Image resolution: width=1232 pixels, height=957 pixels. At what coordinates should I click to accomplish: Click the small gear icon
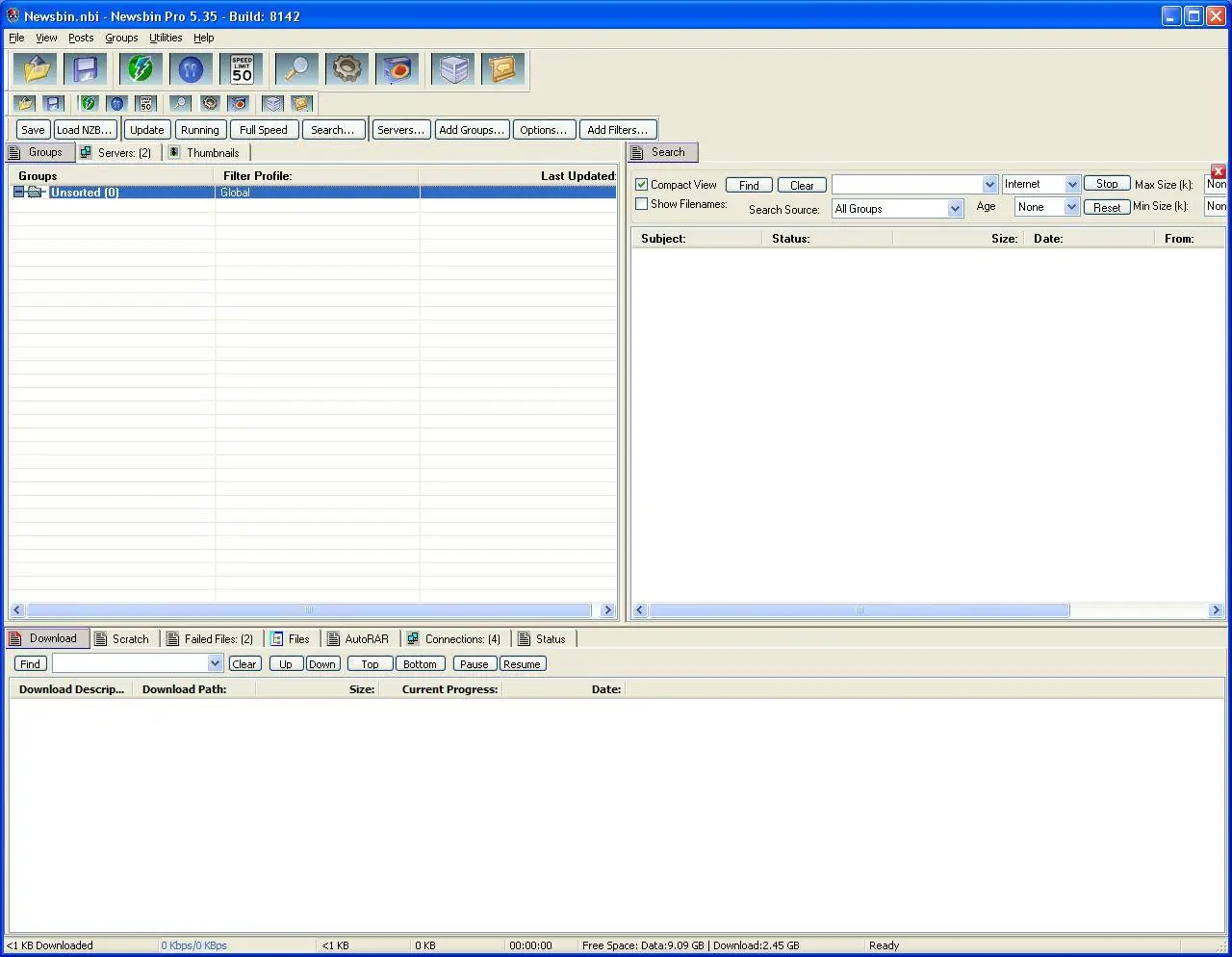tap(210, 103)
